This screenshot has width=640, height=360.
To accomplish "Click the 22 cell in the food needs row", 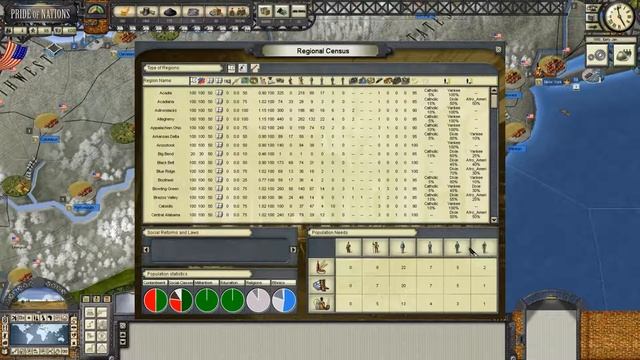I will (x=403, y=268).
